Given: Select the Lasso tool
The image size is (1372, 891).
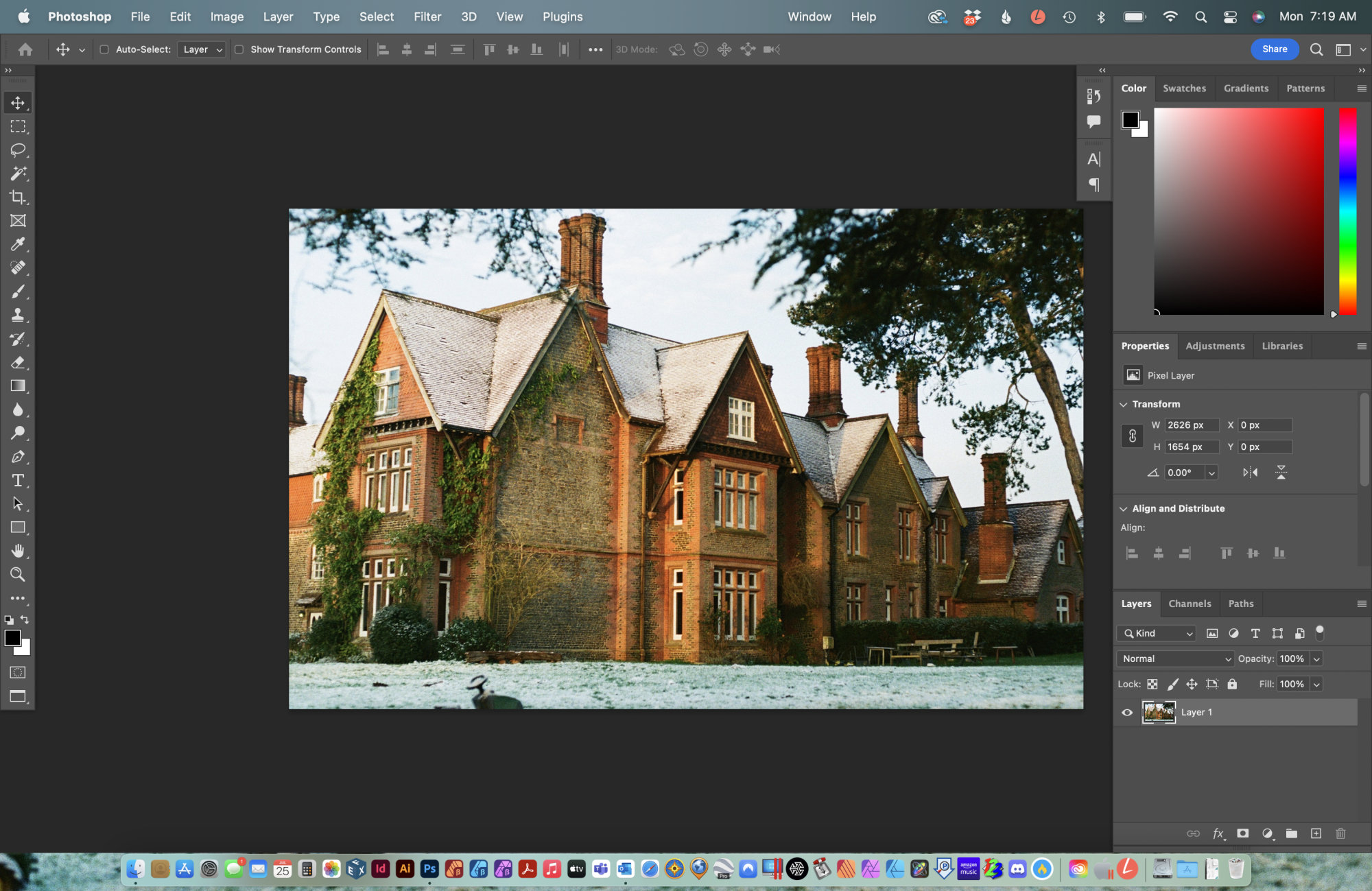Looking at the screenshot, I should [18, 150].
